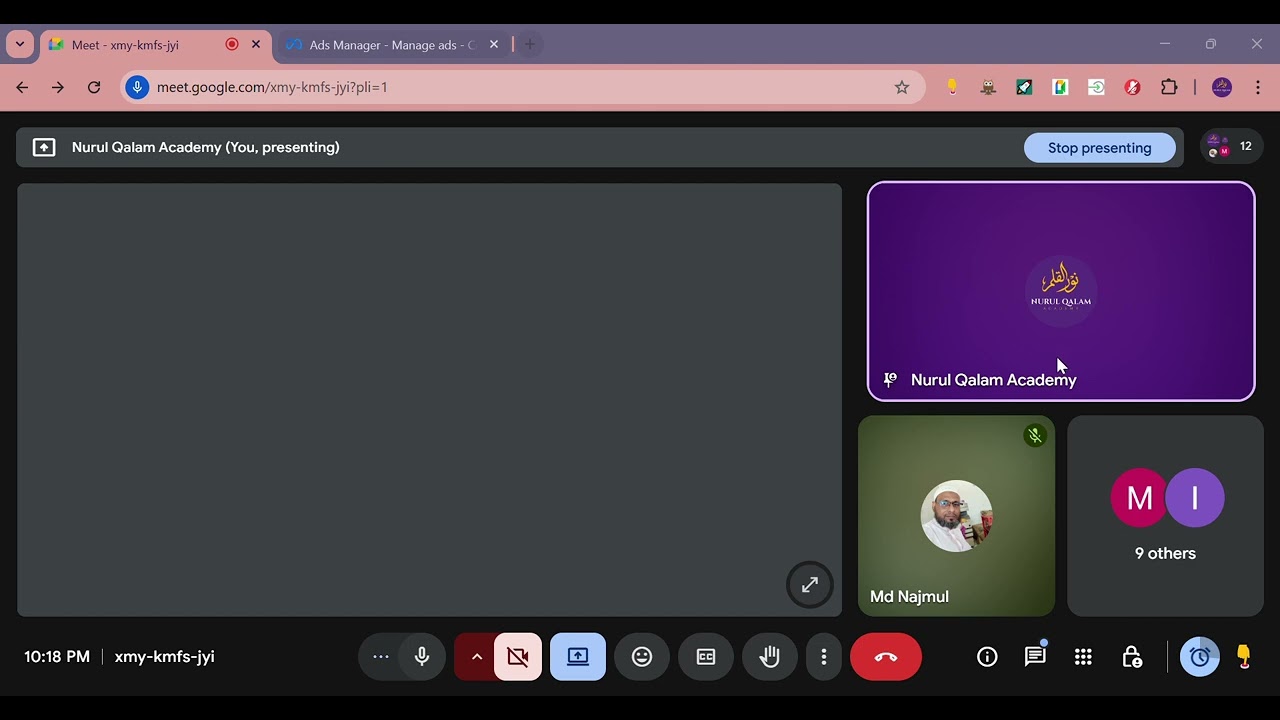This screenshot has height=720, width=1280.
Task: Open the tab search dropdown arrow
Action: point(20,45)
